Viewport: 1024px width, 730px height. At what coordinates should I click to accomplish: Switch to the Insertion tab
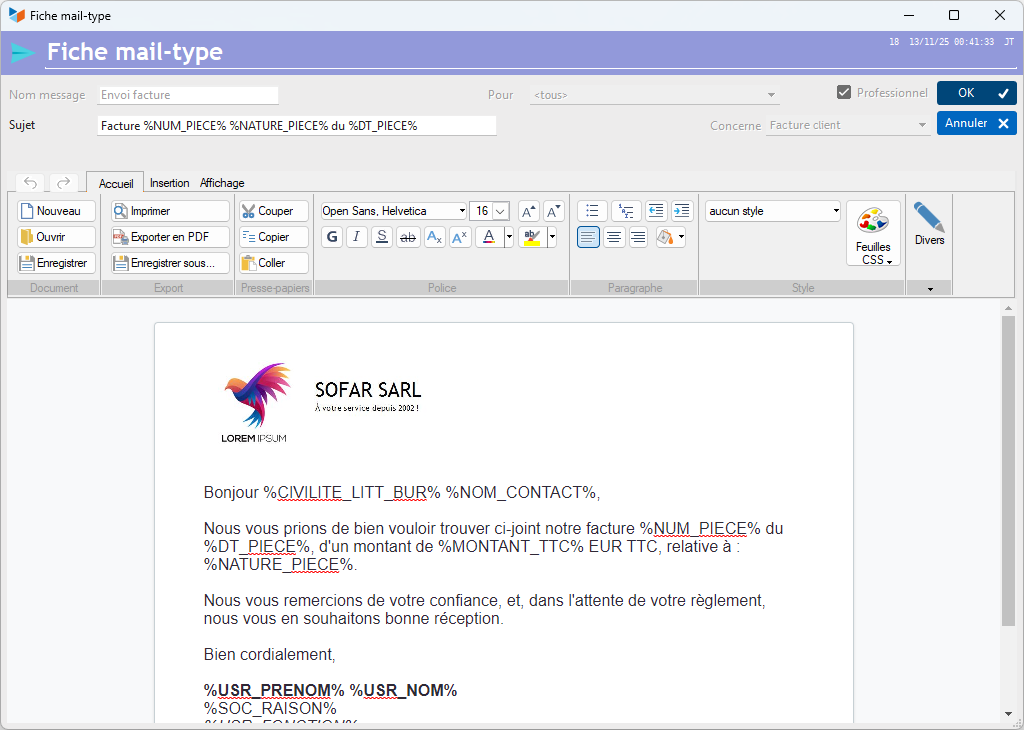point(169,183)
